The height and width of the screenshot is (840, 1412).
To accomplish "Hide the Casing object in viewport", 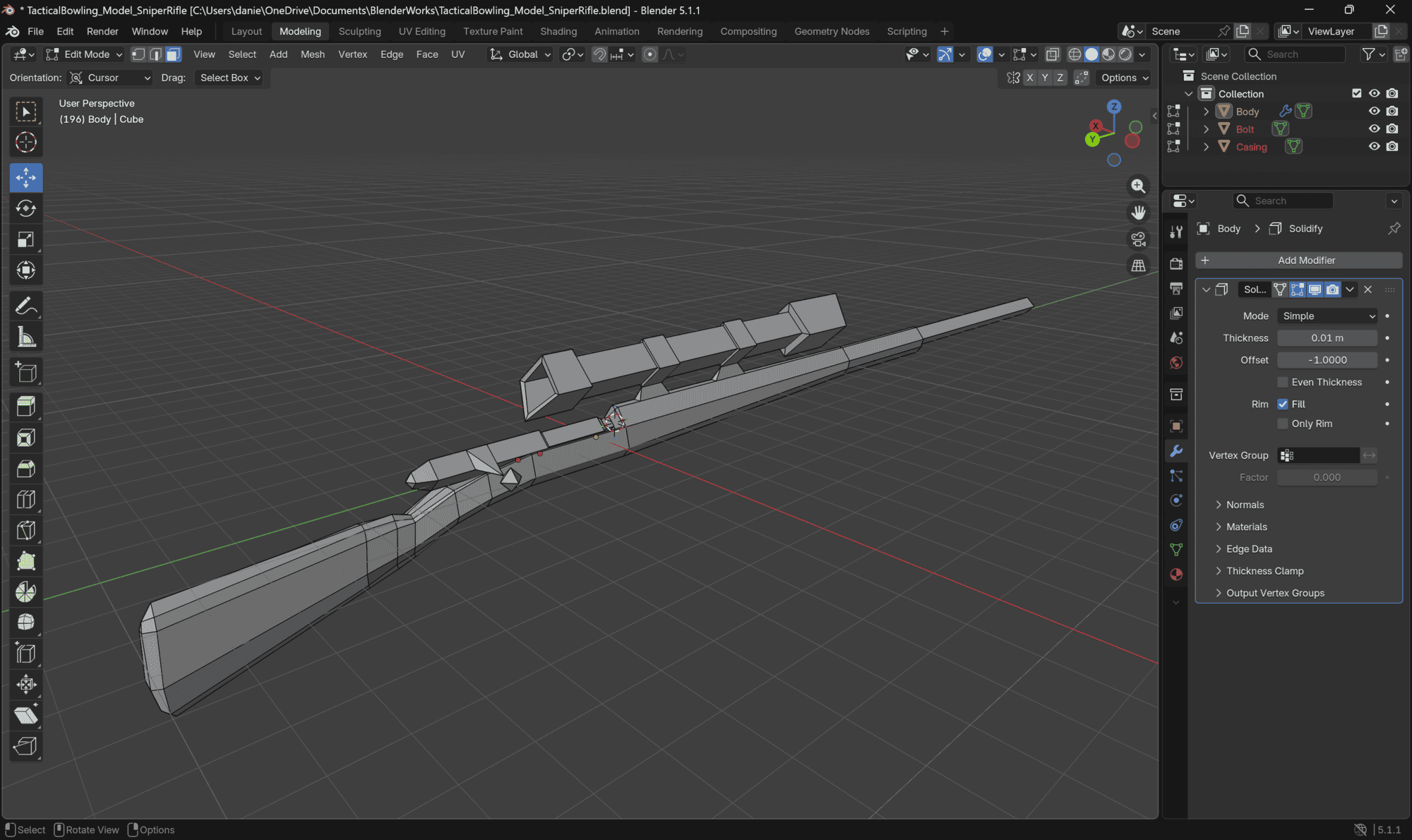I will [1374, 147].
